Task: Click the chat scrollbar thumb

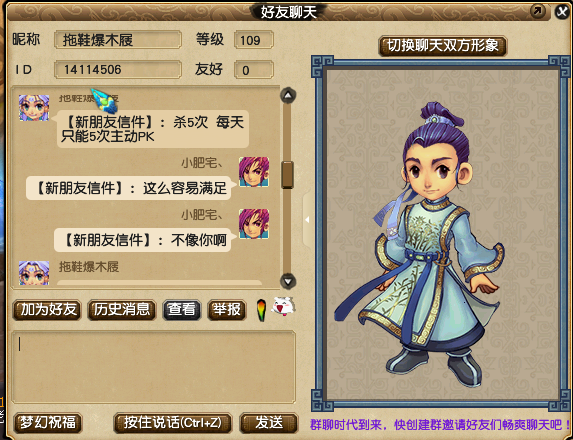Action: 288,175
